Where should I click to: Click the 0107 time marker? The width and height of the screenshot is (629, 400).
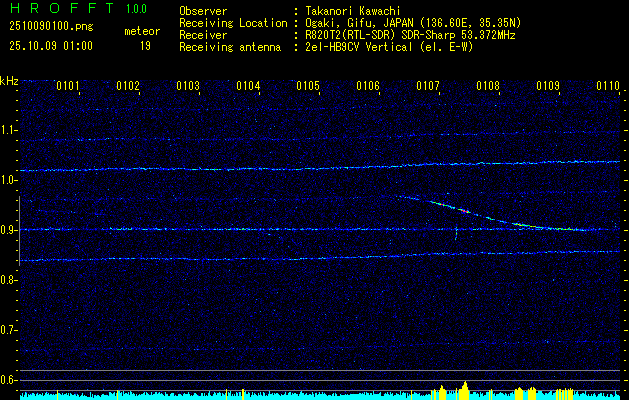(428, 86)
